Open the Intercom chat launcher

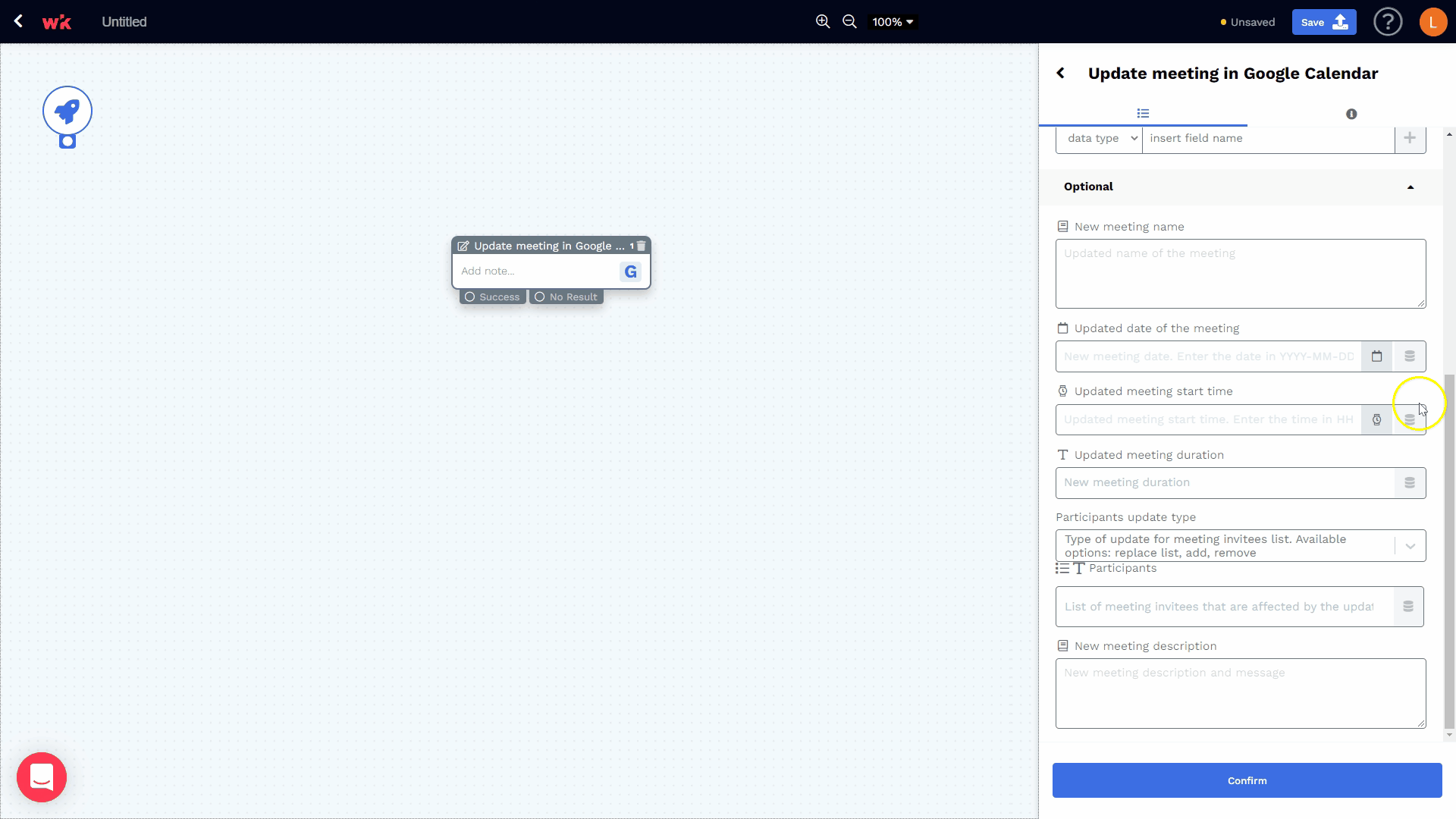tap(42, 777)
